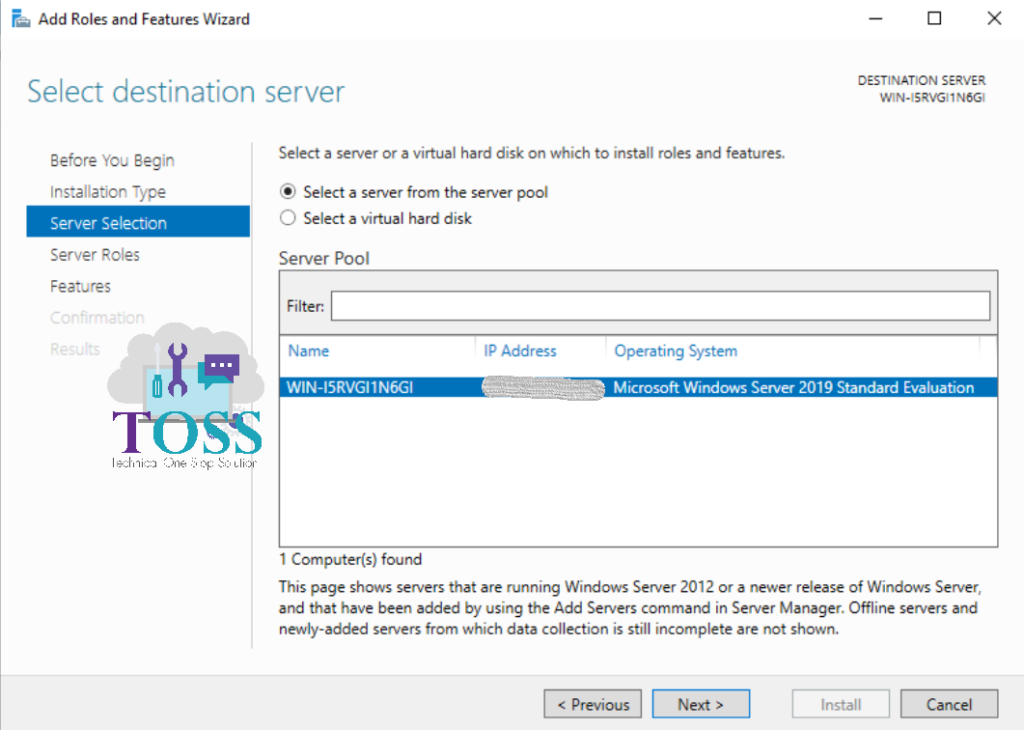1024x730 pixels.
Task: Click inside the Filter text box
Action: pos(660,306)
